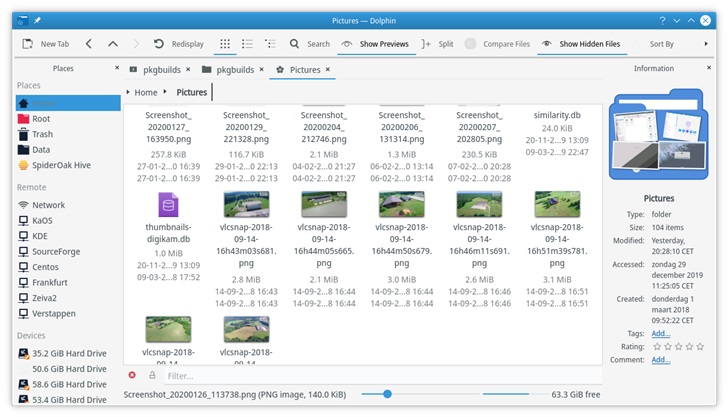
Task: Close the Pictures tab
Action: tap(328, 69)
